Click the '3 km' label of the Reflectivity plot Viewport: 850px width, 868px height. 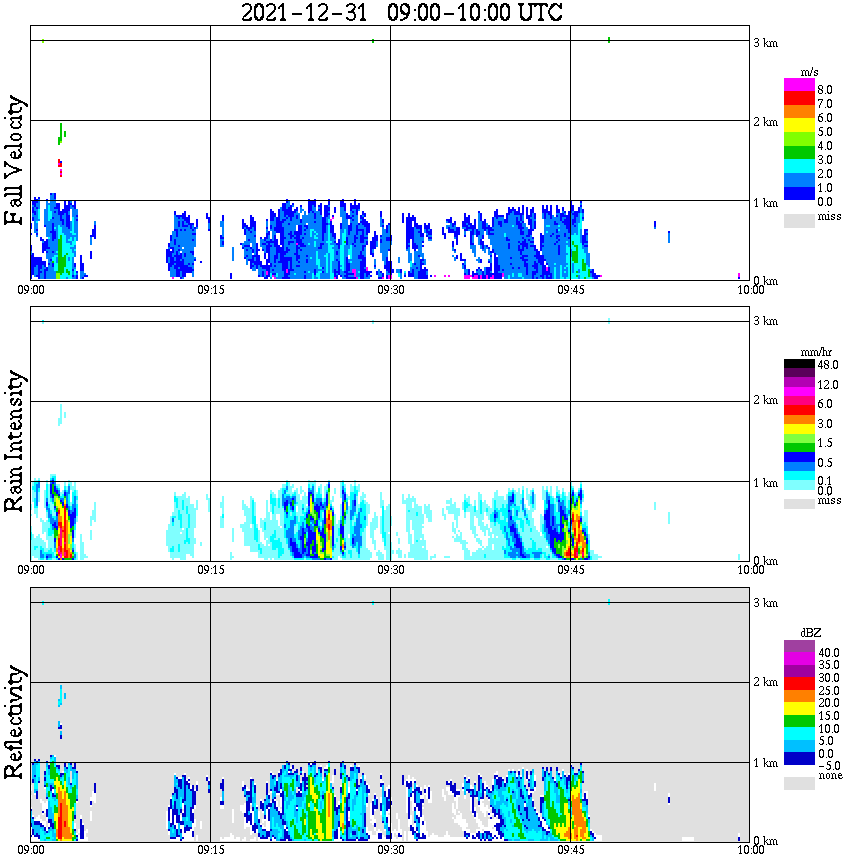(x=765, y=602)
